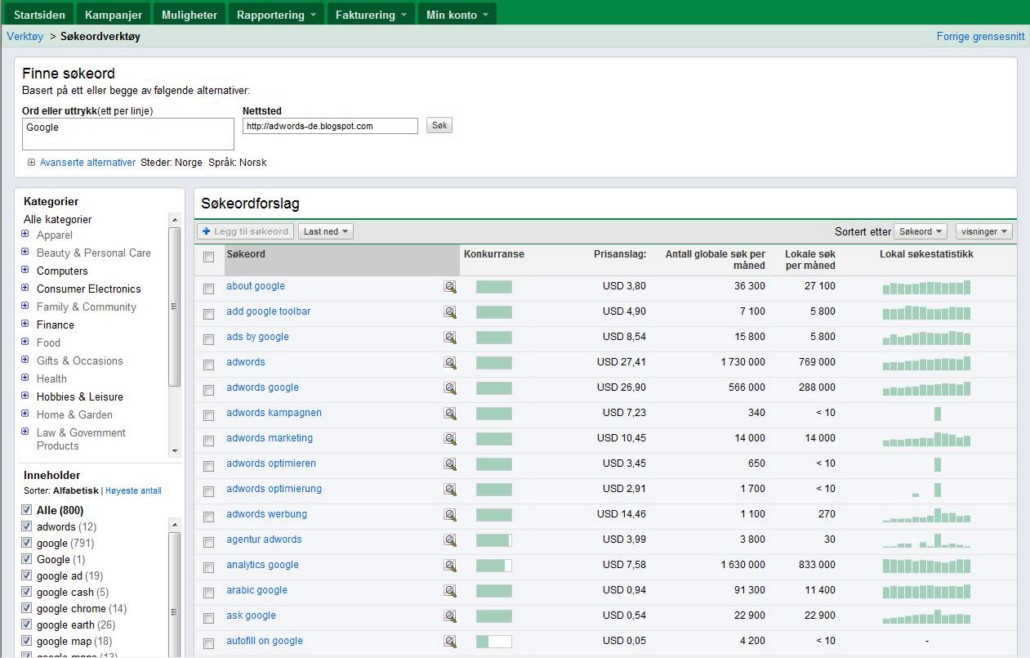Click magnifier icon for 'agentur adwords' row

click(x=450, y=540)
